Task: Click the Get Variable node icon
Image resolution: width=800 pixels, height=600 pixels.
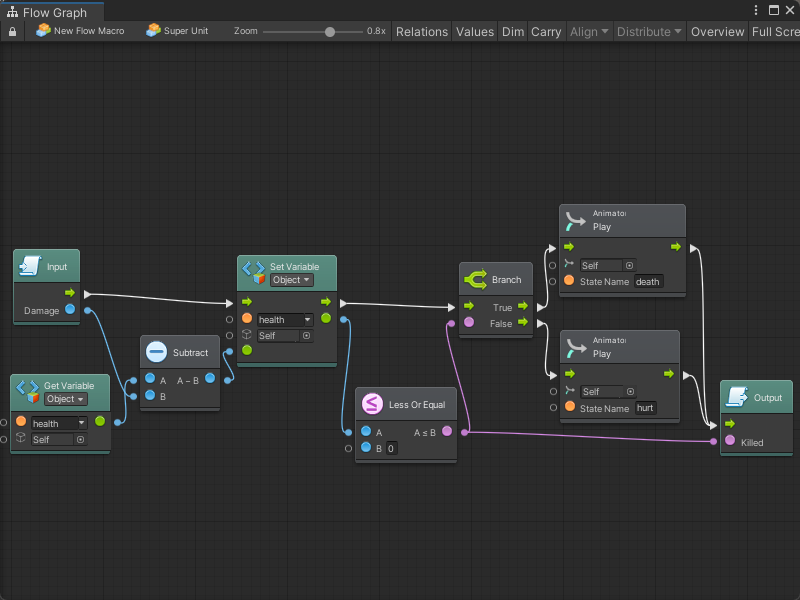Action: pos(27,392)
